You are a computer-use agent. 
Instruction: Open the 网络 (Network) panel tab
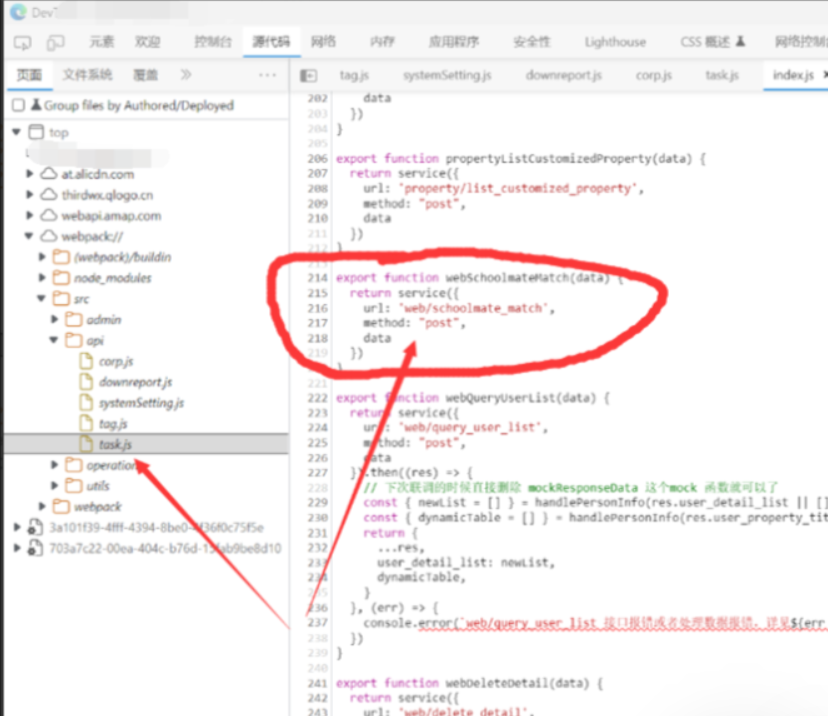[x=323, y=42]
